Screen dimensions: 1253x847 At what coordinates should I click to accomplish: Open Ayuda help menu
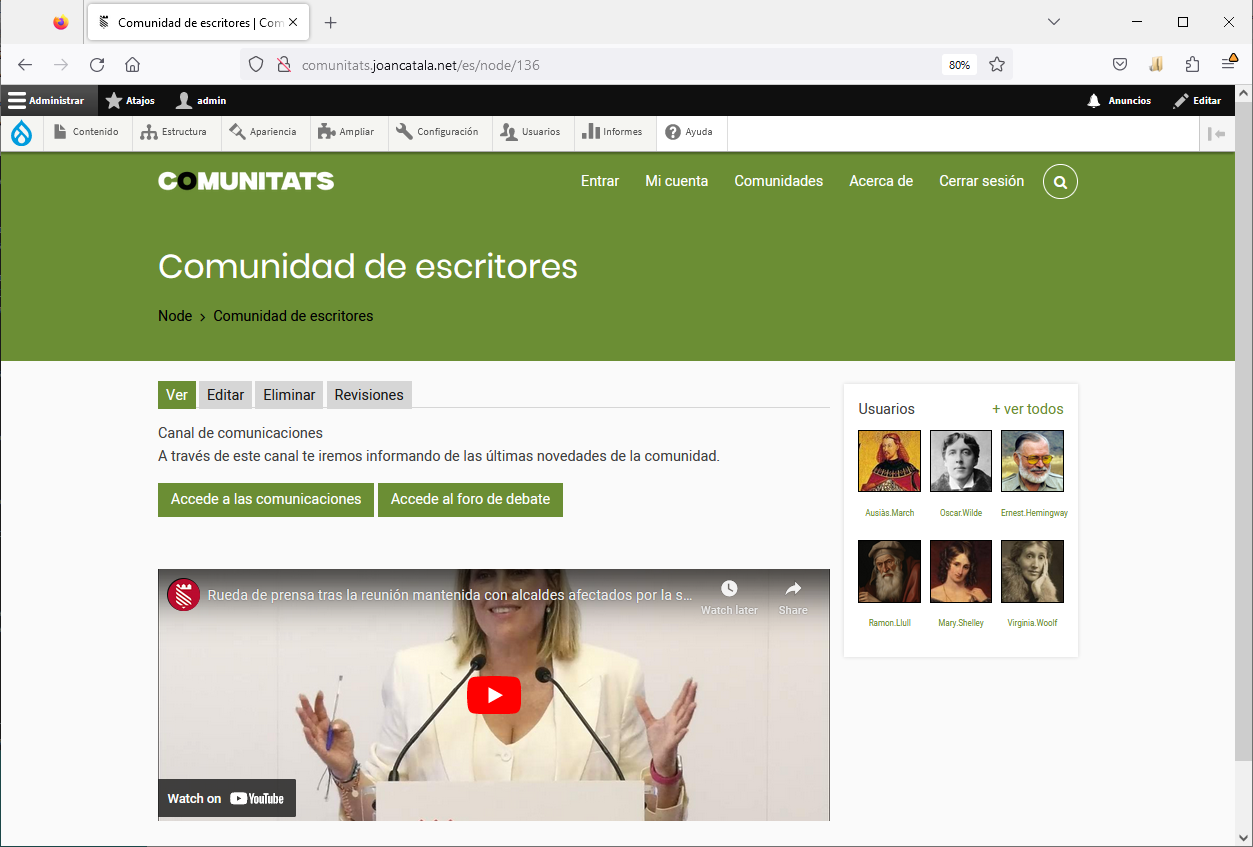690,132
